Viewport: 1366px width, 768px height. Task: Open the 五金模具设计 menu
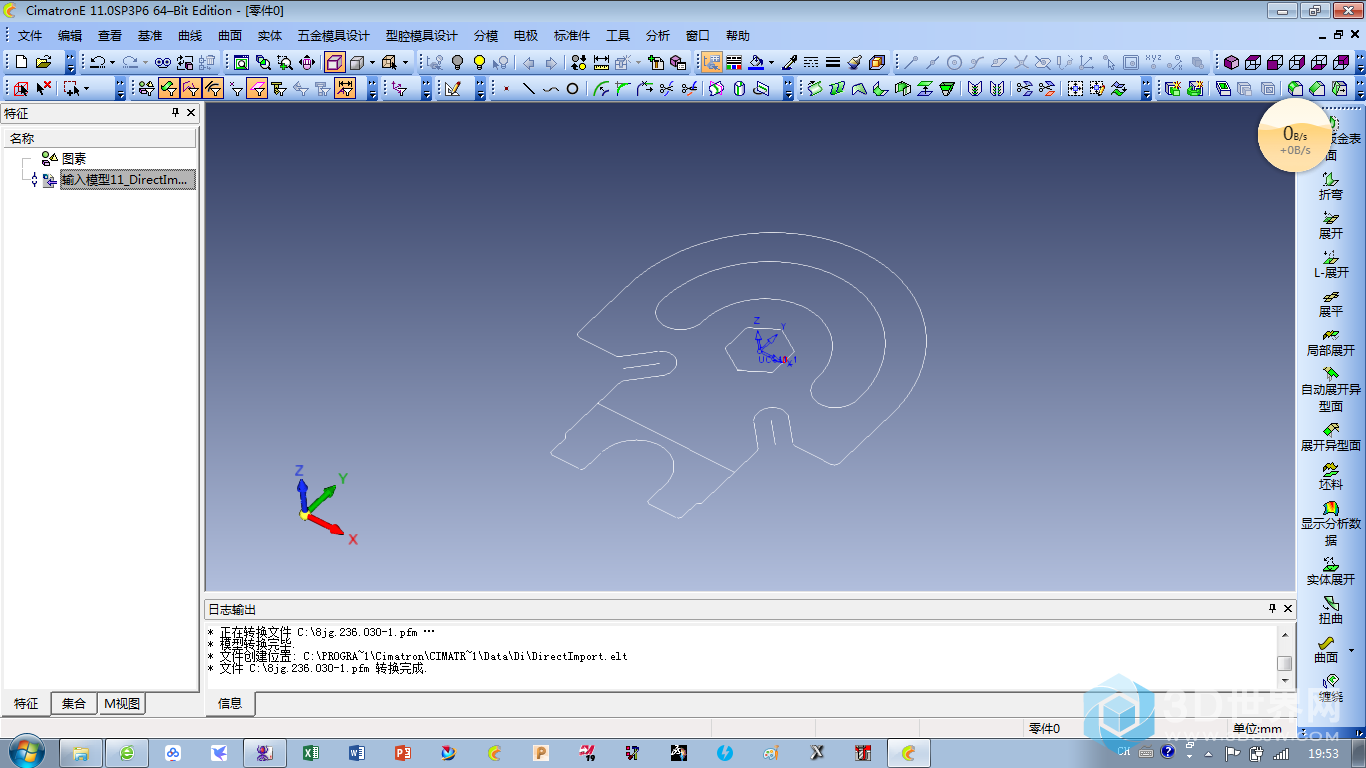333,36
